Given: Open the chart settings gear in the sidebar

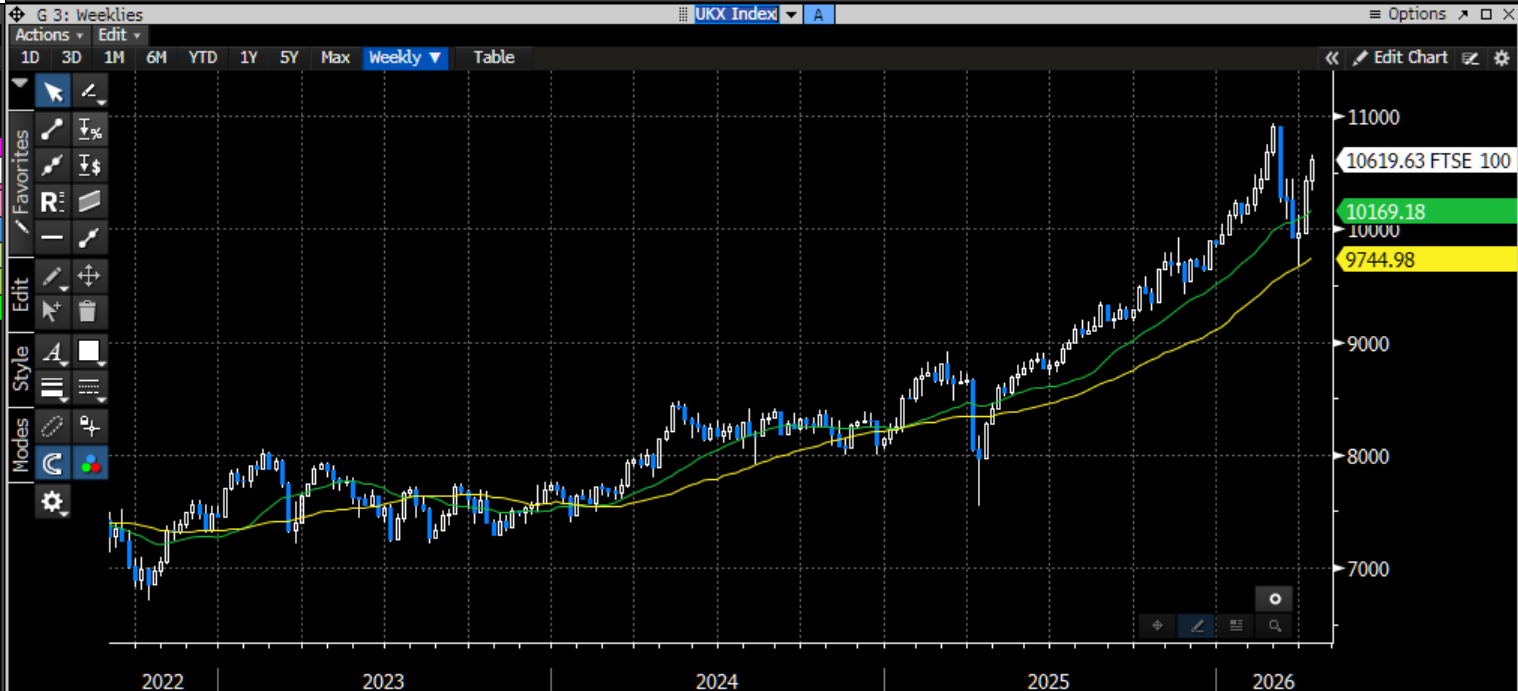Looking at the screenshot, I should click(x=52, y=502).
